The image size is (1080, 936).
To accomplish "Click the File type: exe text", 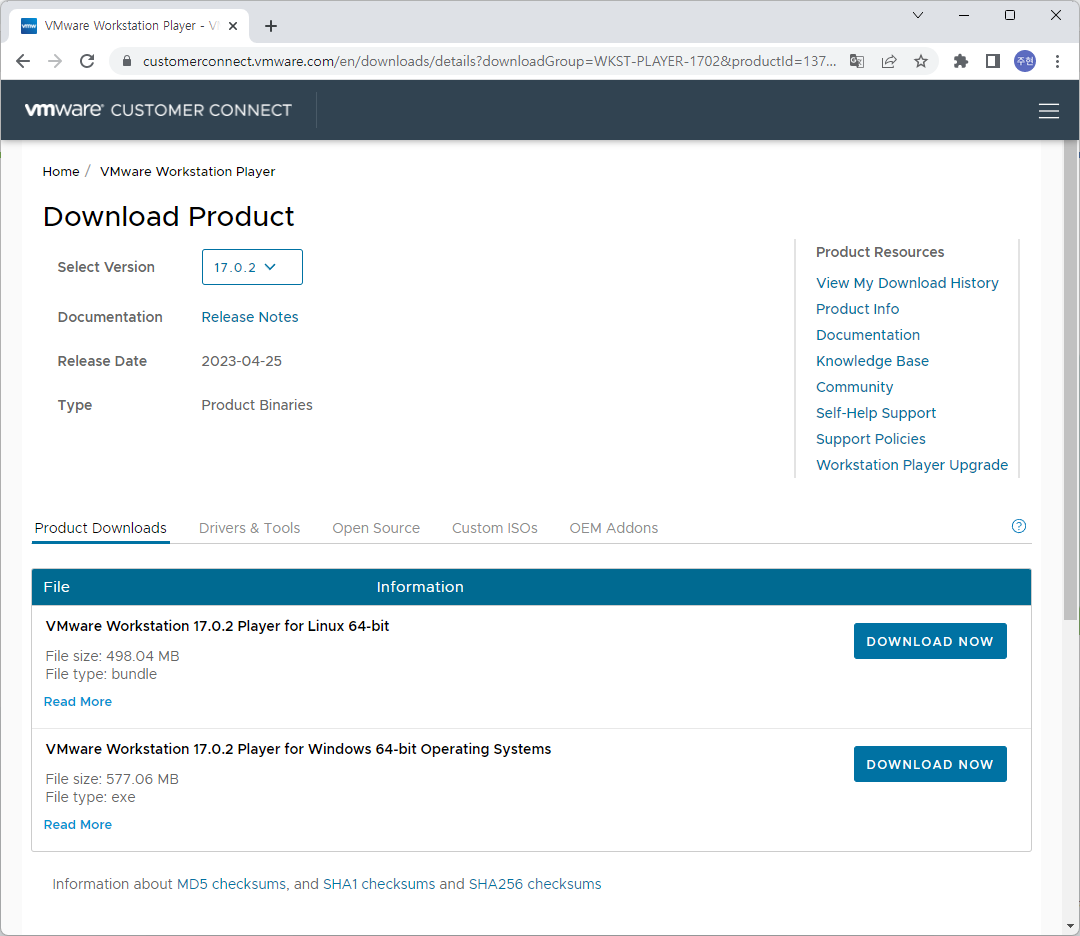I will click(x=90, y=798).
